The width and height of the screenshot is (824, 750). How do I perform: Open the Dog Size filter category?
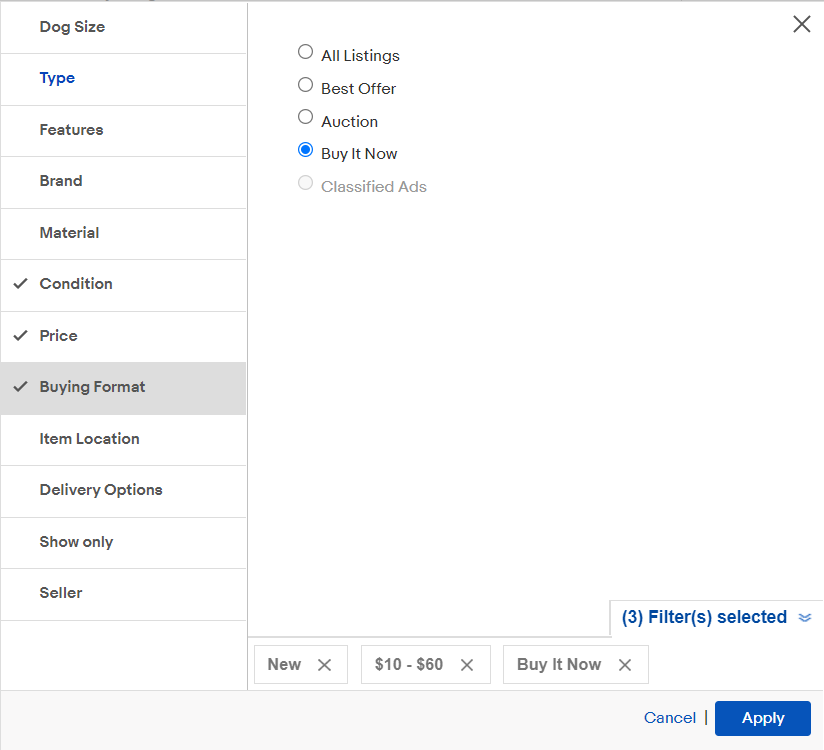click(72, 27)
